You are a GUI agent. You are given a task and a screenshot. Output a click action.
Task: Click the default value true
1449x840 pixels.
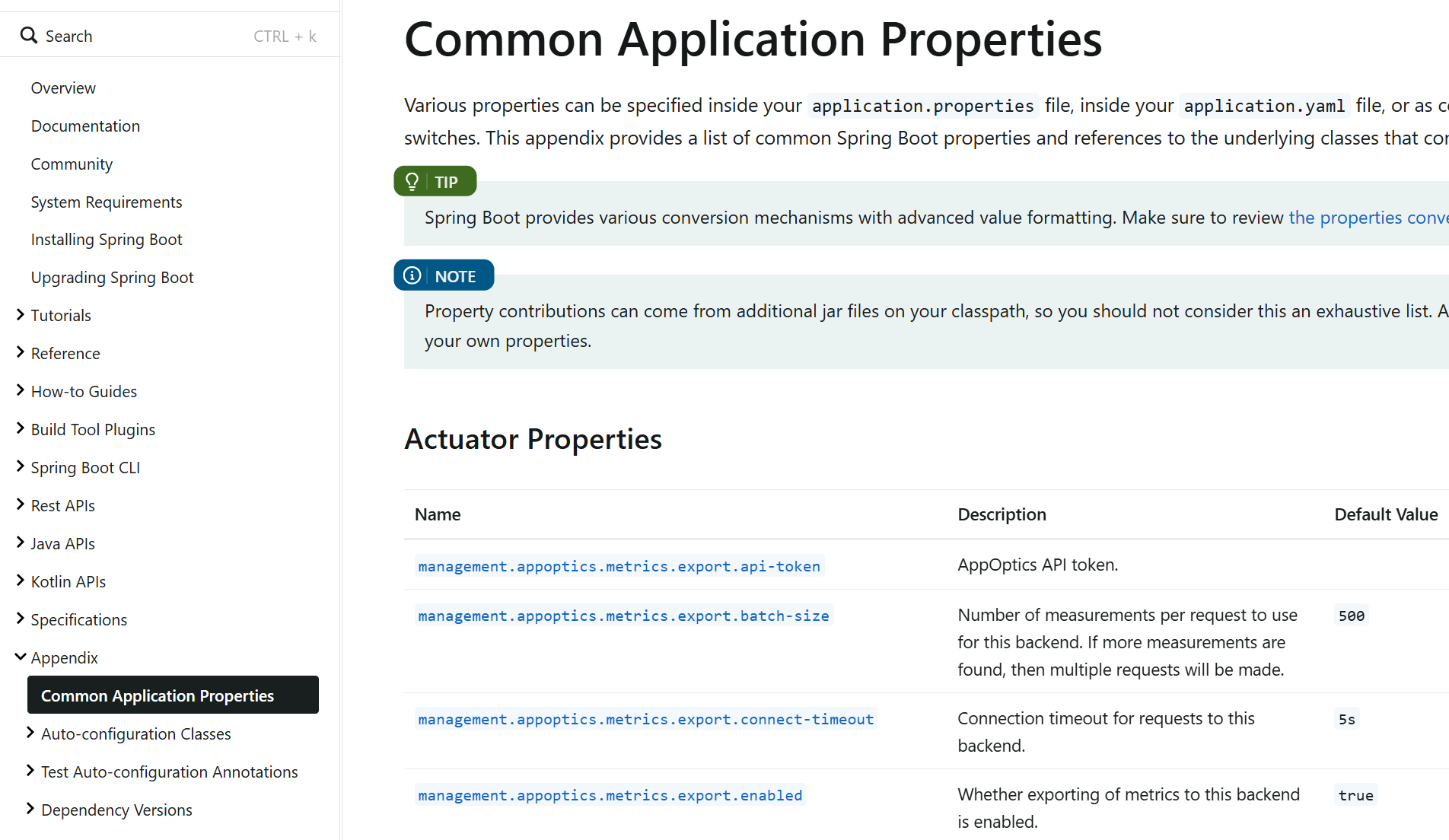click(x=1355, y=795)
